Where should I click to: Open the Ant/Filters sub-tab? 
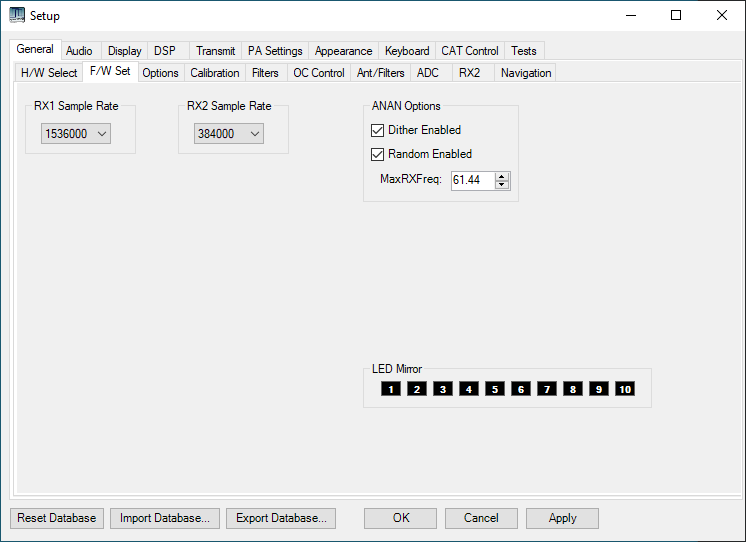click(381, 73)
